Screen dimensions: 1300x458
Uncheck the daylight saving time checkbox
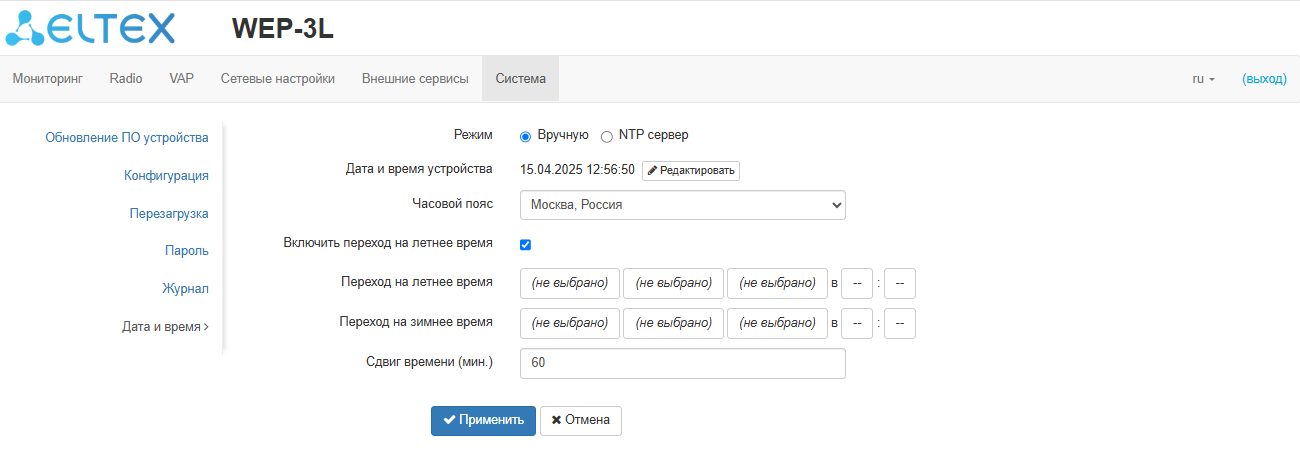tap(525, 244)
